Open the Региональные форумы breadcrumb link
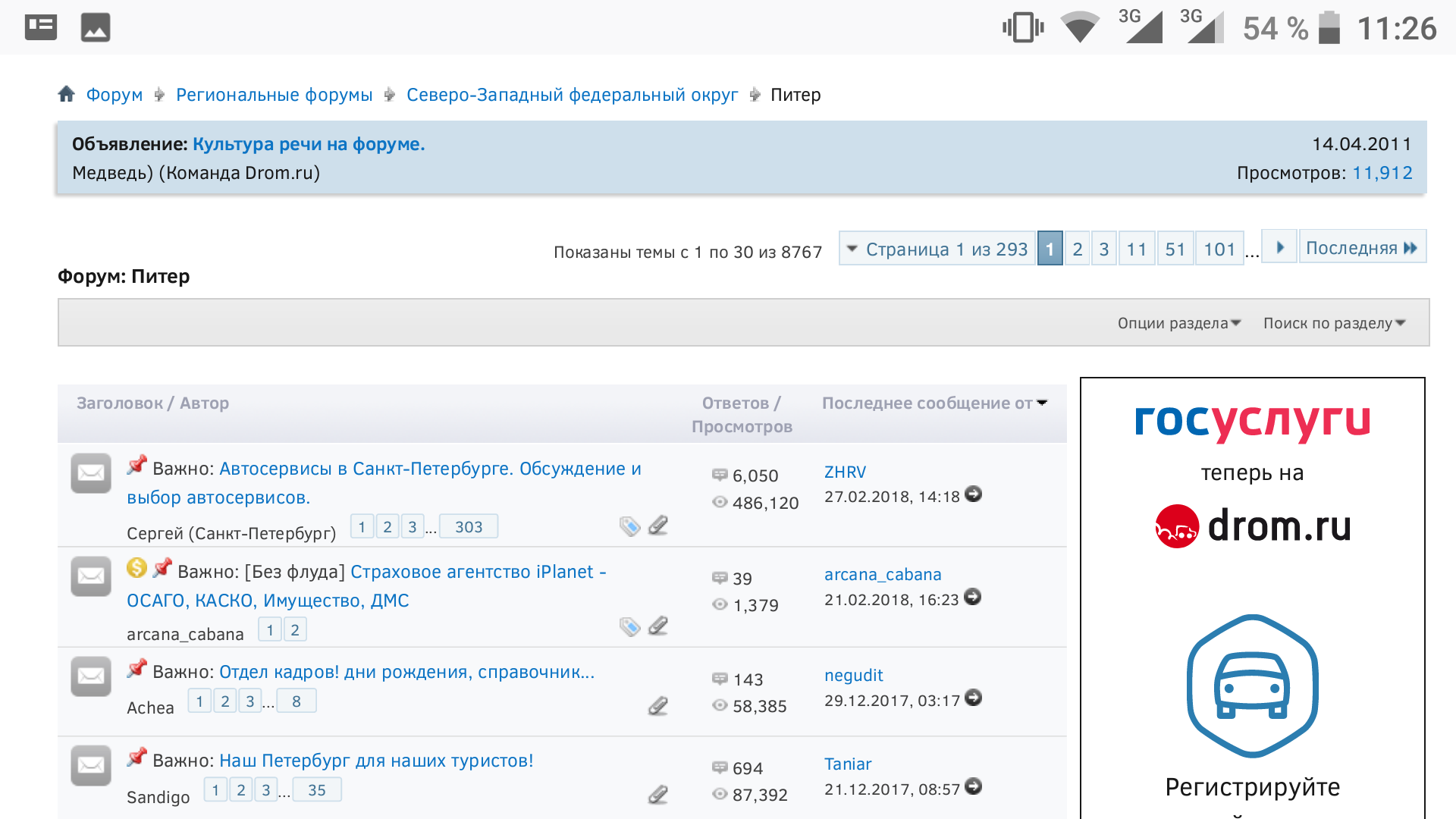This screenshot has width=1456, height=819. pos(274,95)
